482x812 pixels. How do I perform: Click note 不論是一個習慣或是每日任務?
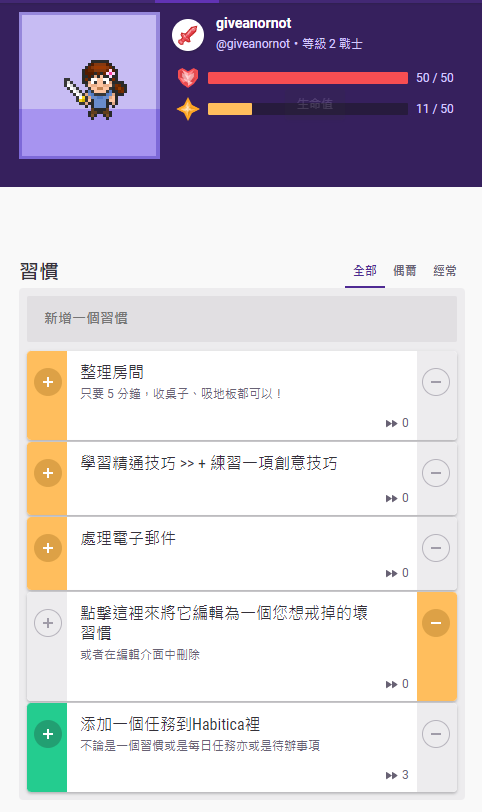pyautogui.click(x=200, y=746)
